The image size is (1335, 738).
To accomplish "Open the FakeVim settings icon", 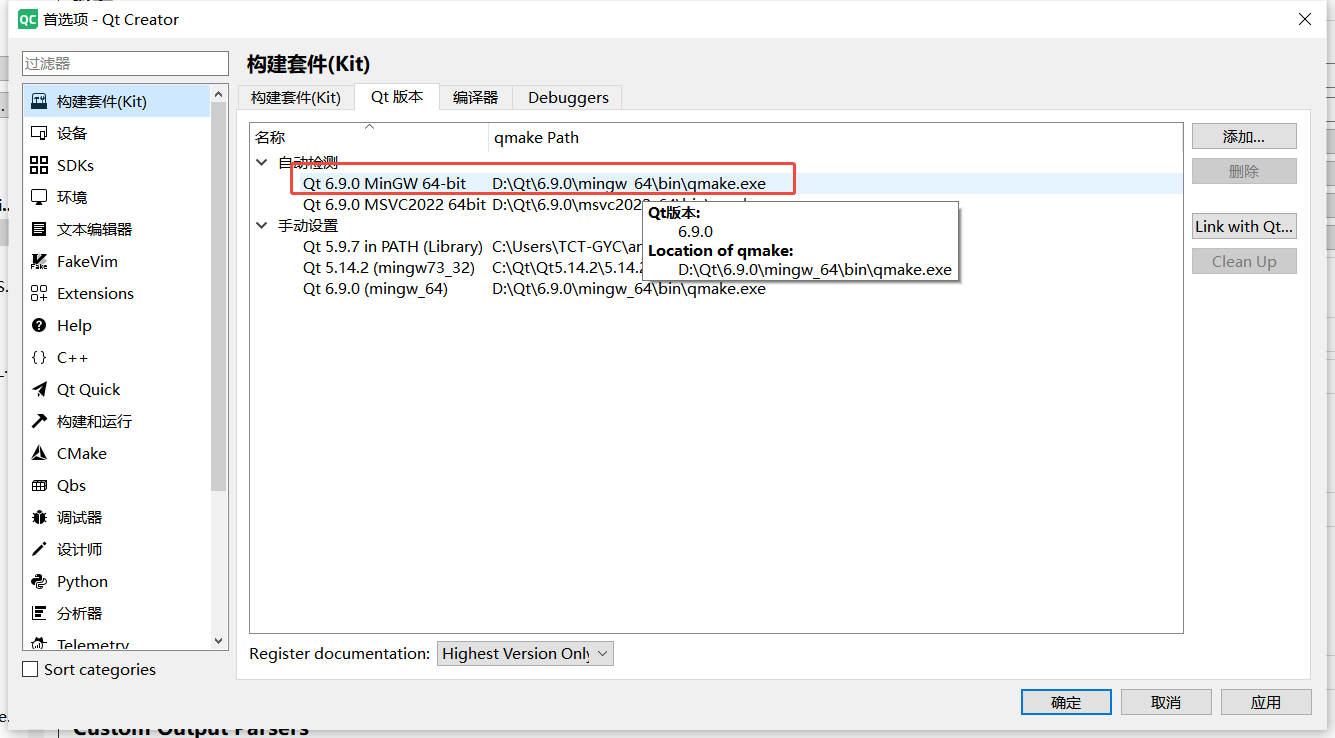I will (39, 261).
